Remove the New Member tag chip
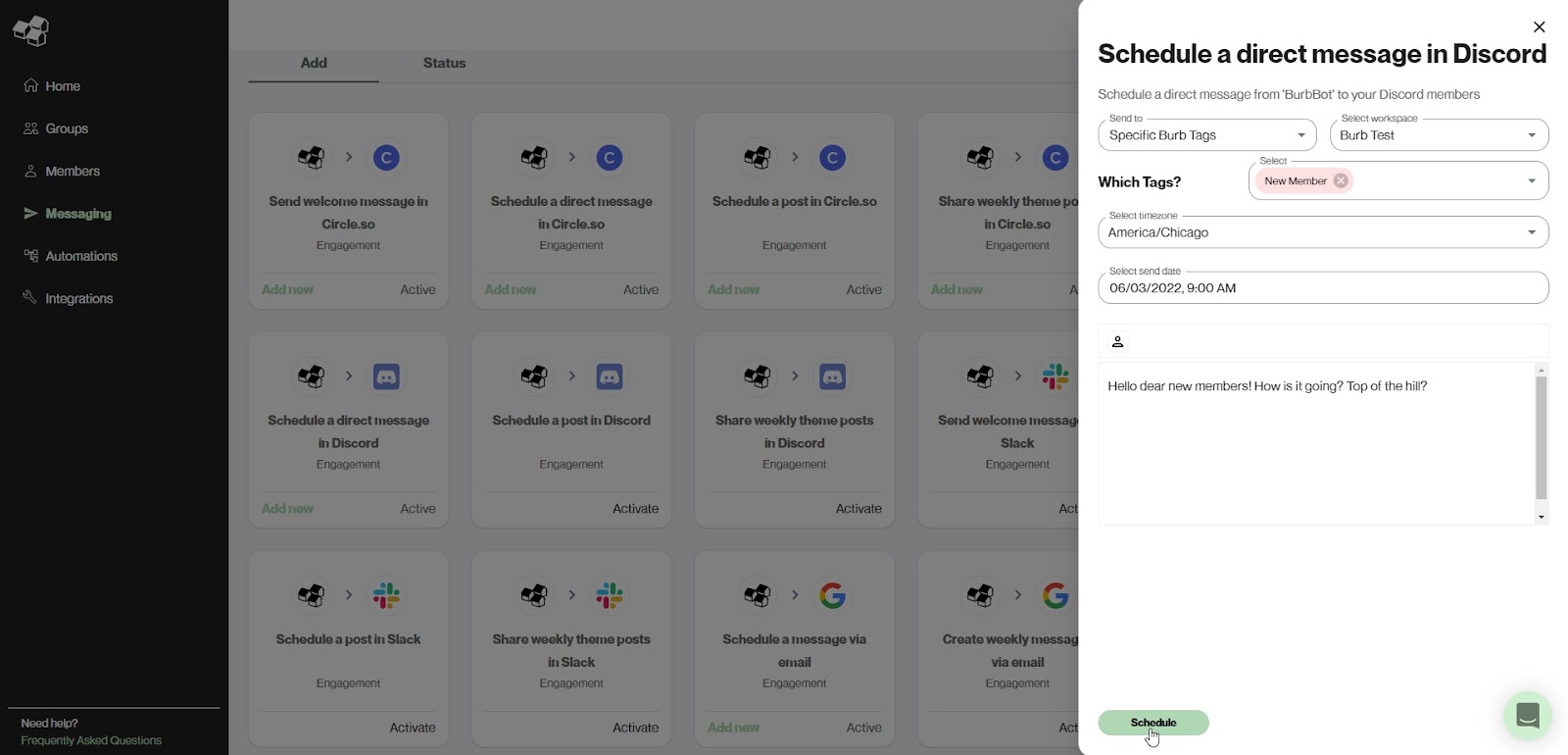 click(x=1341, y=180)
